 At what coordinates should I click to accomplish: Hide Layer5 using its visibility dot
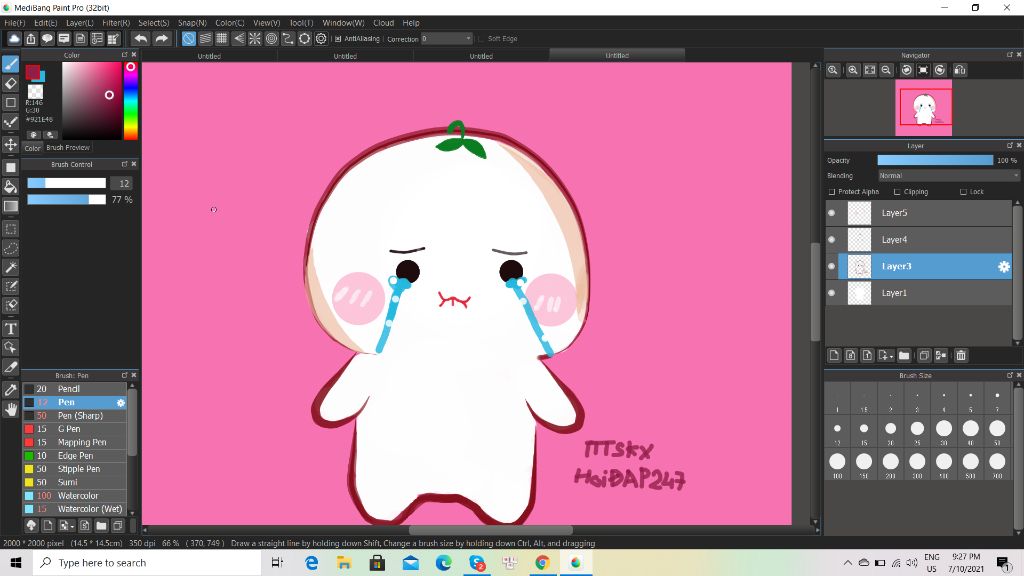(831, 213)
